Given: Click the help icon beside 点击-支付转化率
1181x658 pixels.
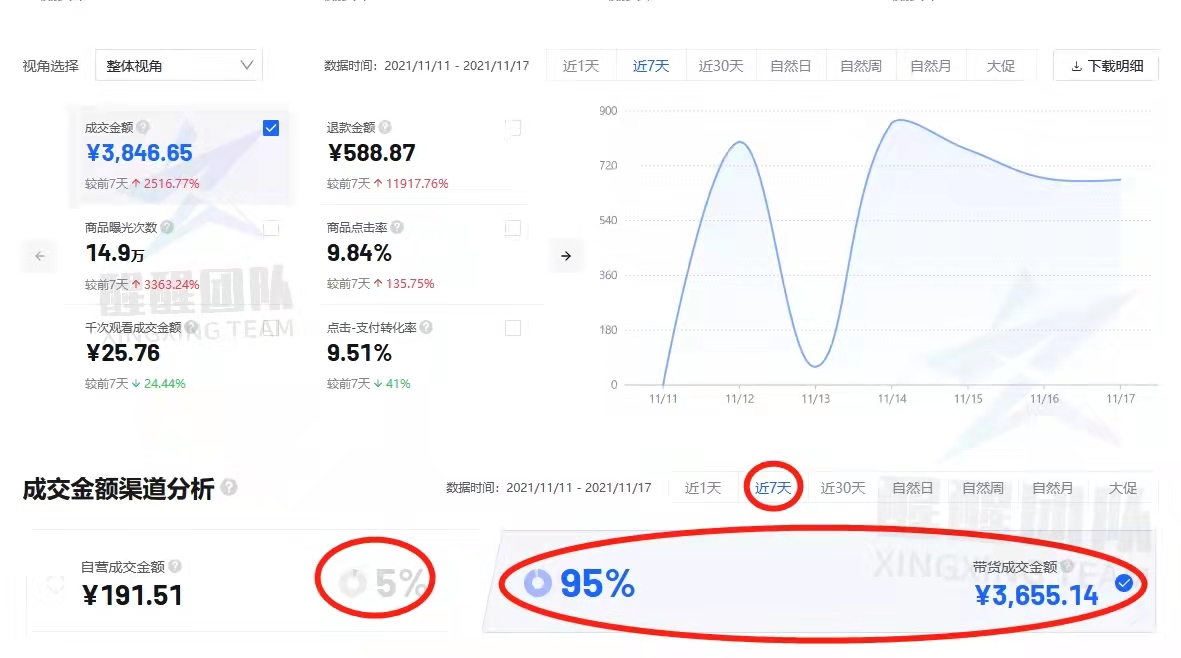Looking at the screenshot, I should (426, 327).
